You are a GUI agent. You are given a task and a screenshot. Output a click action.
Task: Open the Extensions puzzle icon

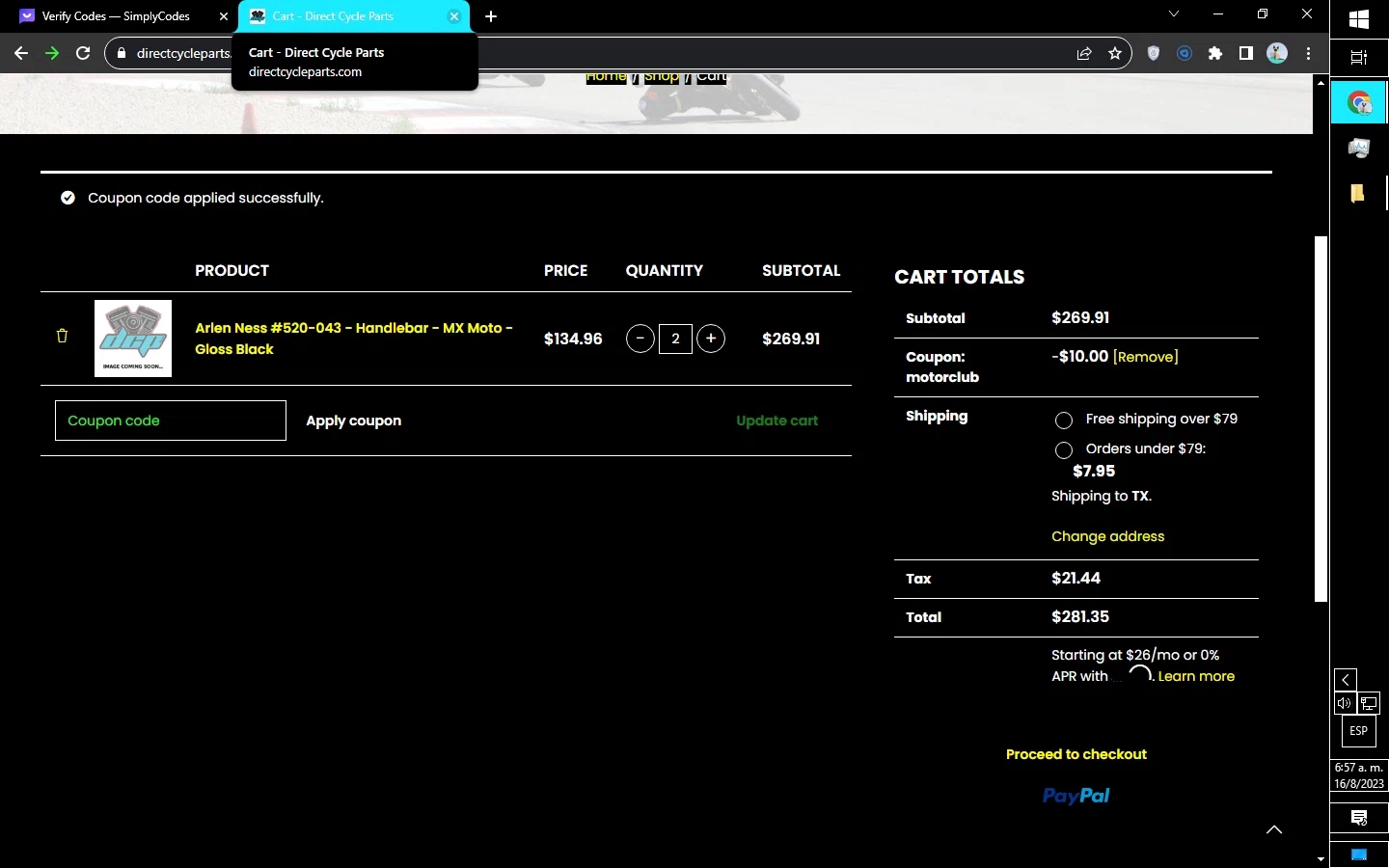tap(1215, 54)
